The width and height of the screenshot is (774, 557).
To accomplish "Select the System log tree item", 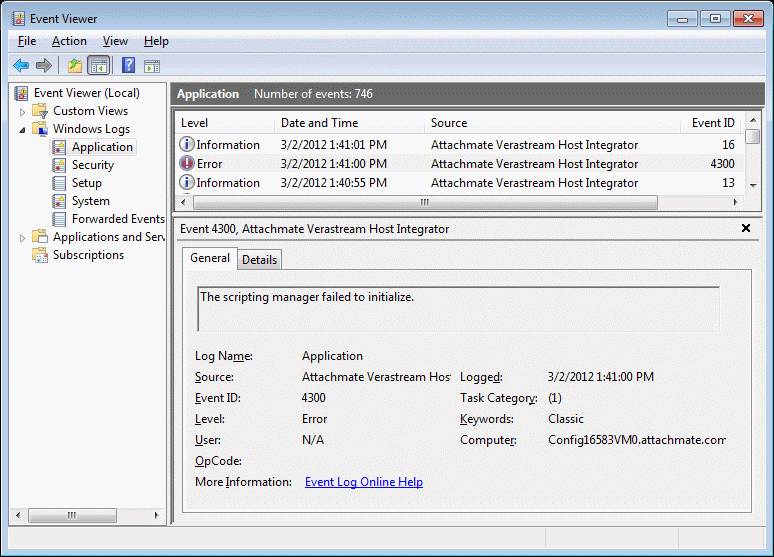I will (91, 201).
